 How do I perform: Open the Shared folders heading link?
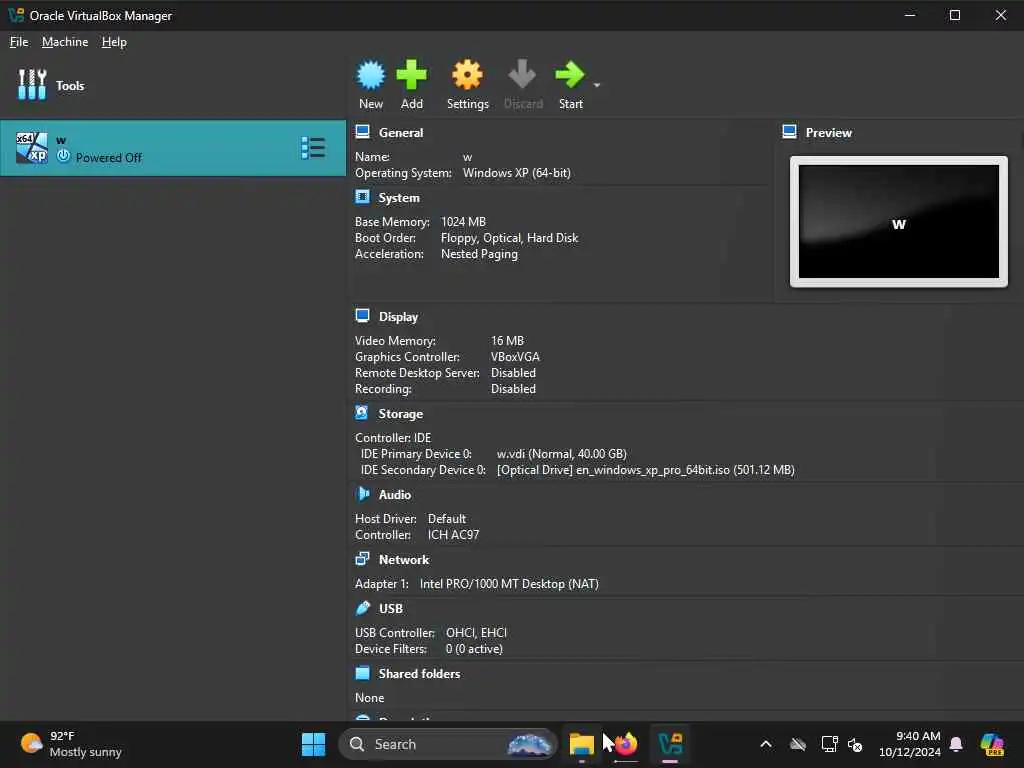(x=419, y=673)
